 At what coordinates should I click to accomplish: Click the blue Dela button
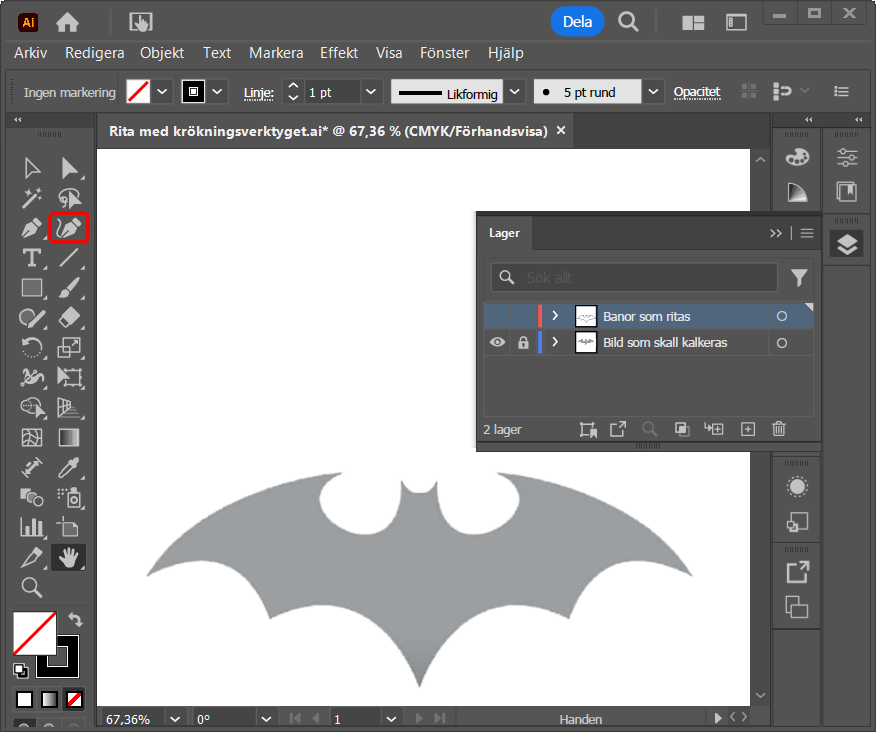coord(577,21)
